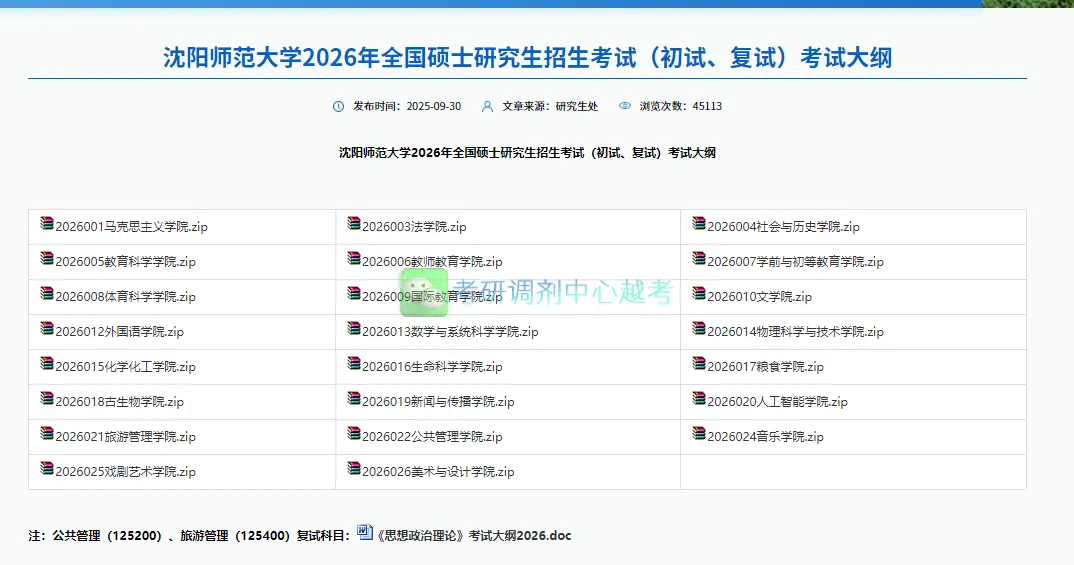Open 2026005教育科学学院.zip link

(125, 262)
